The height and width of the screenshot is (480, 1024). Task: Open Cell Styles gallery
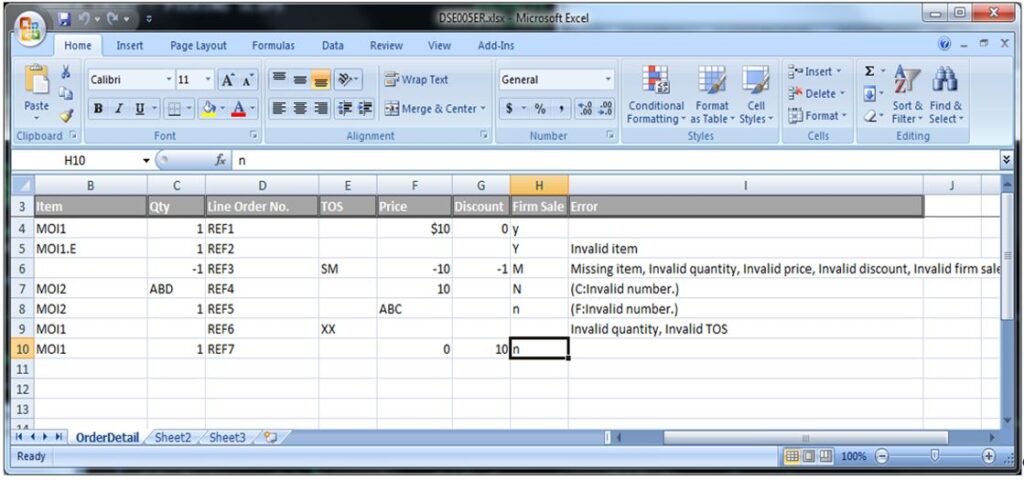(x=756, y=95)
